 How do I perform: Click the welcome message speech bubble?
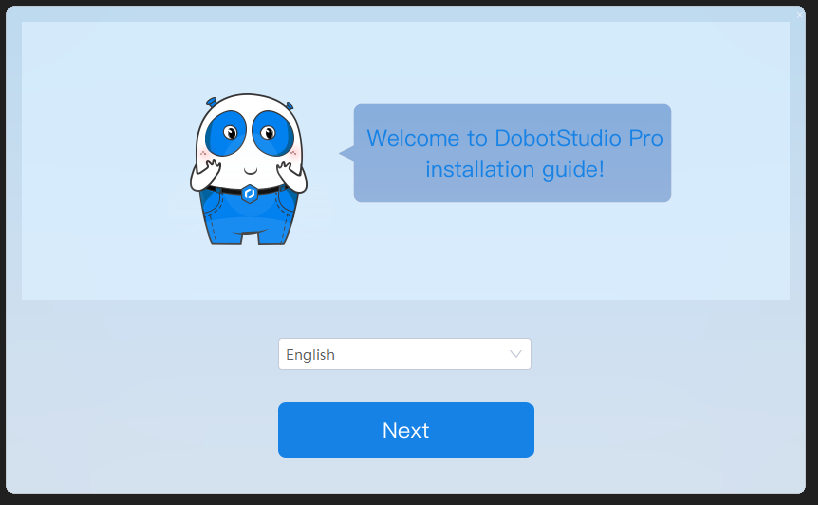(x=506, y=153)
